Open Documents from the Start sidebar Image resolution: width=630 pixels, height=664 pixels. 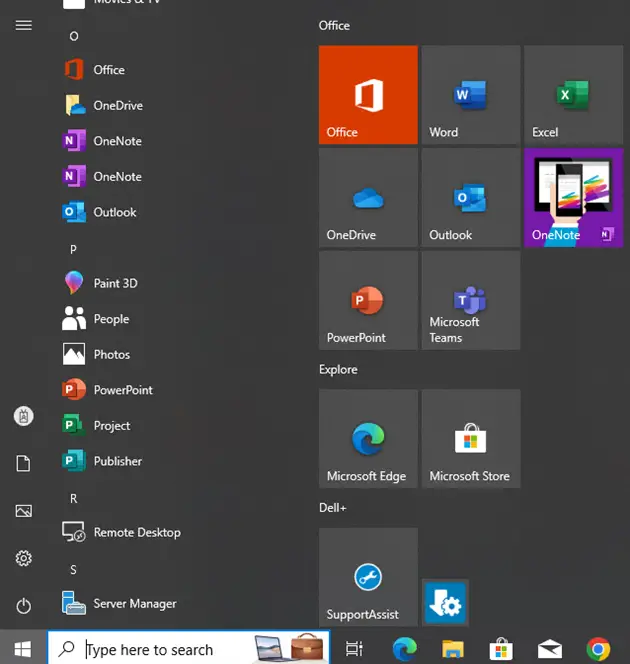pyautogui.click(x=24, y=463)
